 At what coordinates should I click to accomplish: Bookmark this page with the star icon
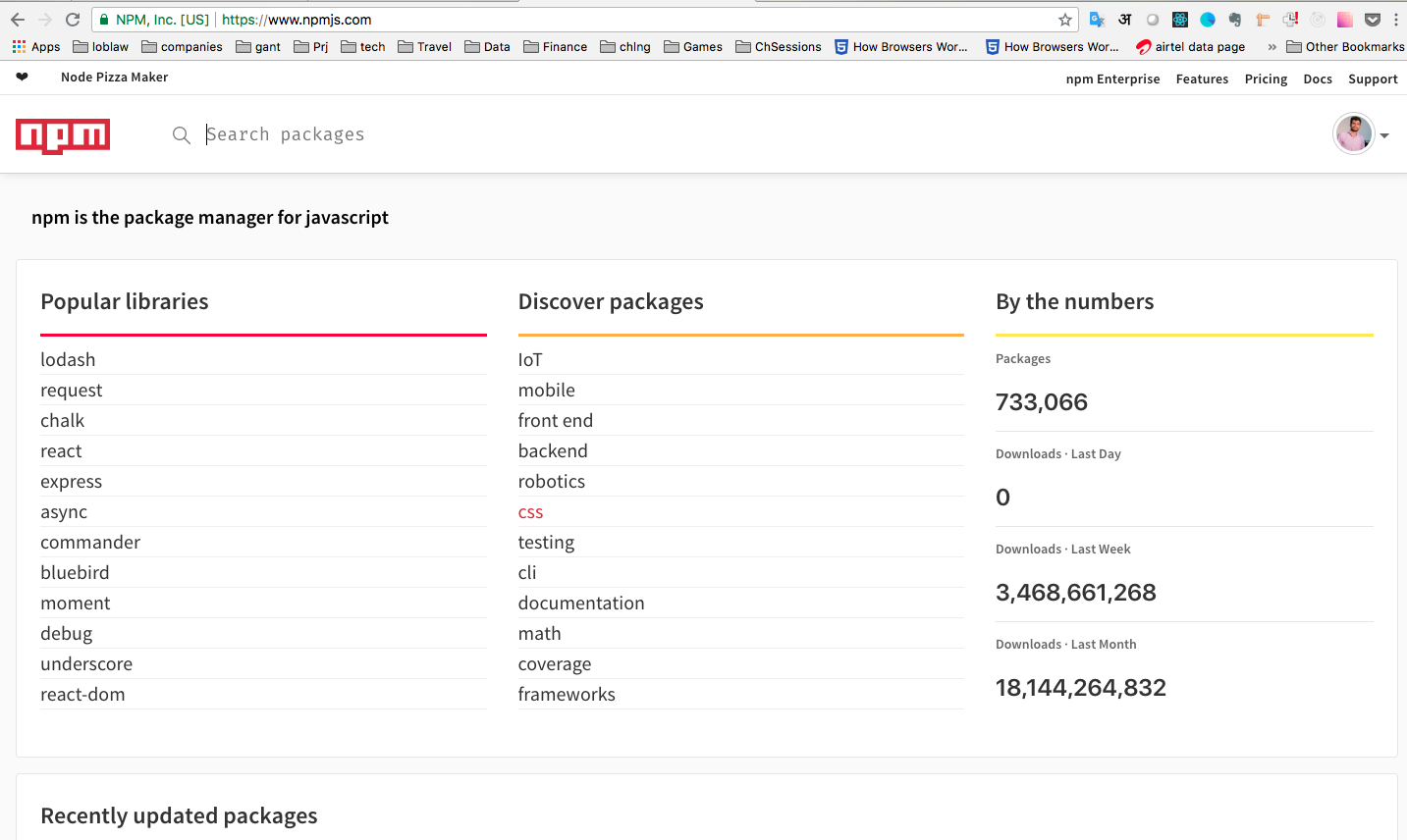1065,20
